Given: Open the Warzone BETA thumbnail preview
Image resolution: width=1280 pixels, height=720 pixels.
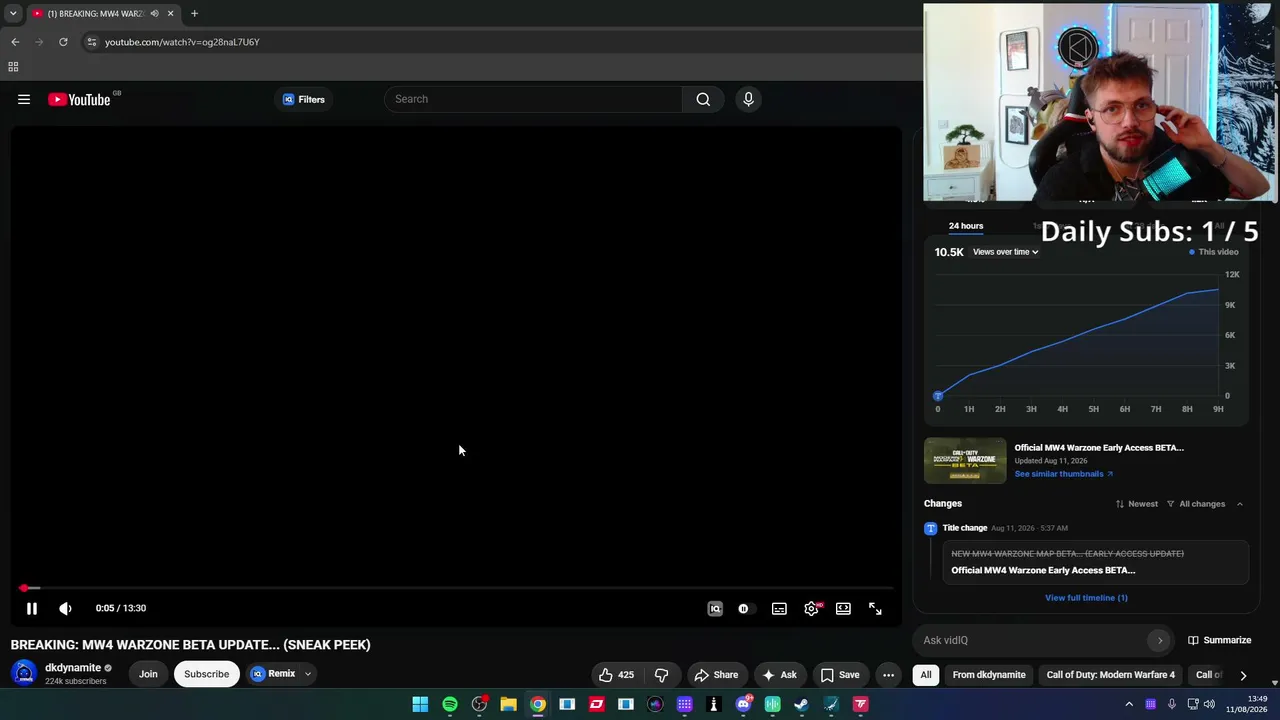Looking at the screenshot, I should pos(965,461).
